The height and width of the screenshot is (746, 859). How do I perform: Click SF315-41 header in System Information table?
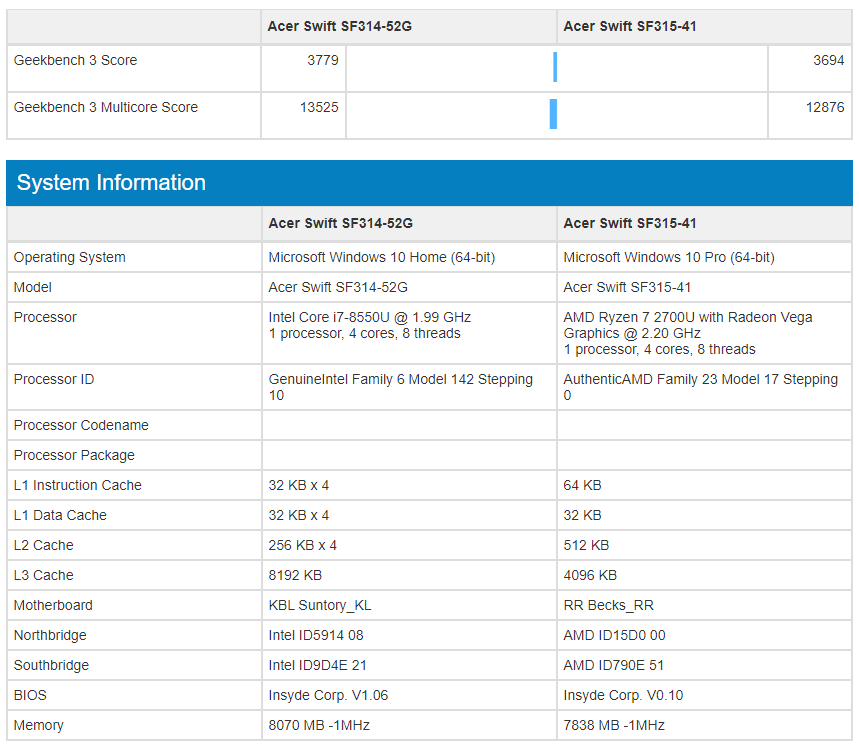[630, 223]
